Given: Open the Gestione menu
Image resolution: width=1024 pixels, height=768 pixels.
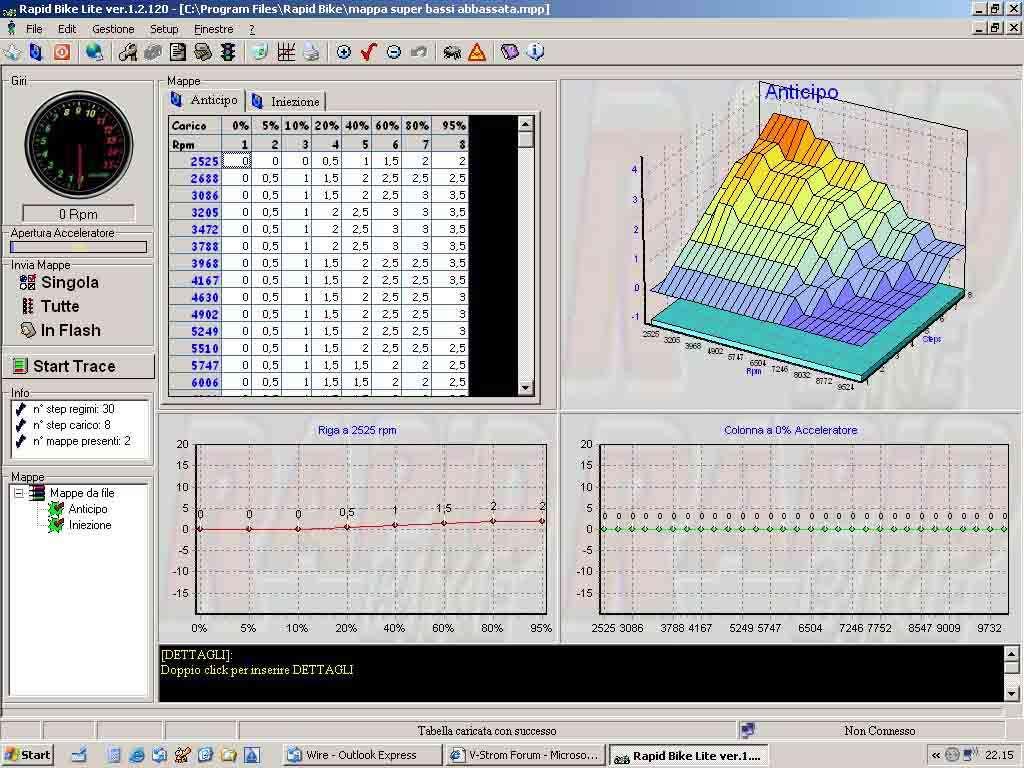Looking at the screenshot, I should point(113,29).
